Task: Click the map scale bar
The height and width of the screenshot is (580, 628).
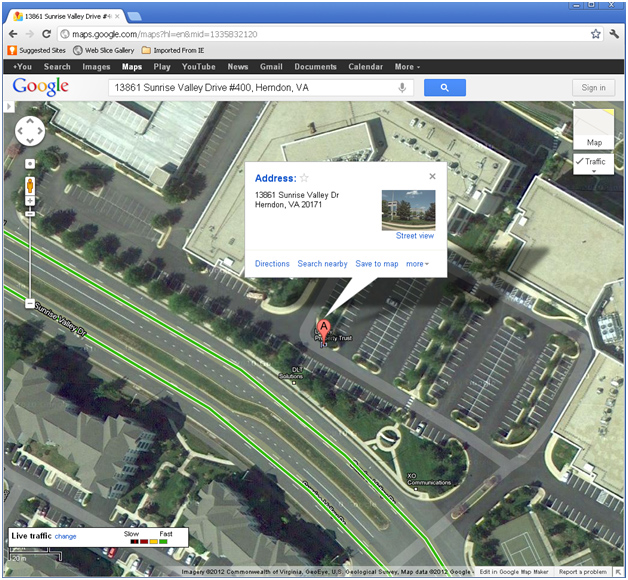Action: [35, 557]
